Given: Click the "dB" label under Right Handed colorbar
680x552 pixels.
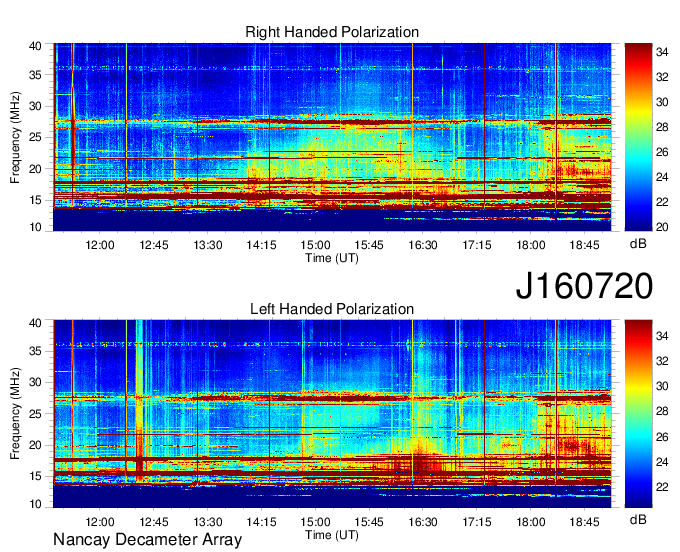Looking at the screenshot, I should pyautogui.click(x=638, y=244).
